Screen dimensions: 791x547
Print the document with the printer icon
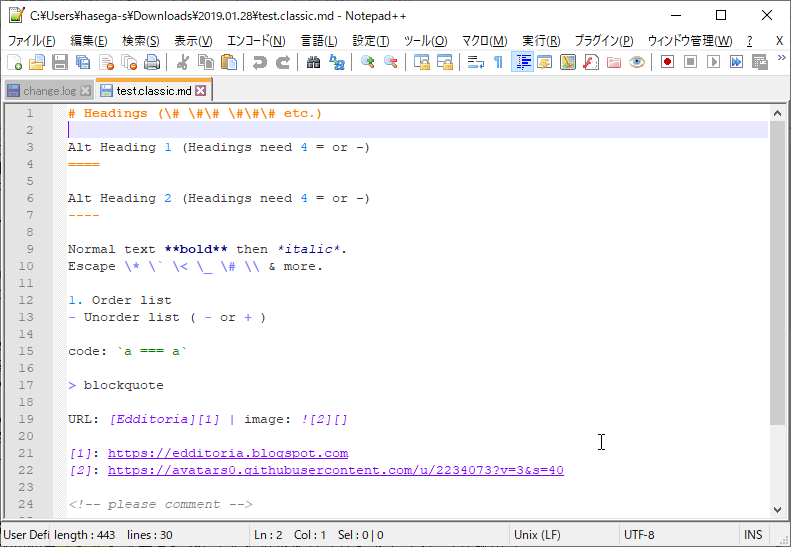(x=152, y=62)
